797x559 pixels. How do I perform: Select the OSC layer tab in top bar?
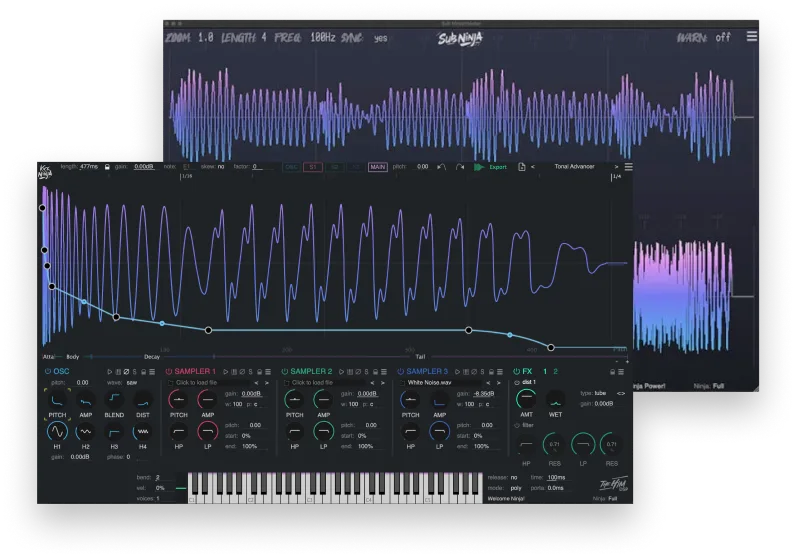pyautogui.click(x=291, y=167)
